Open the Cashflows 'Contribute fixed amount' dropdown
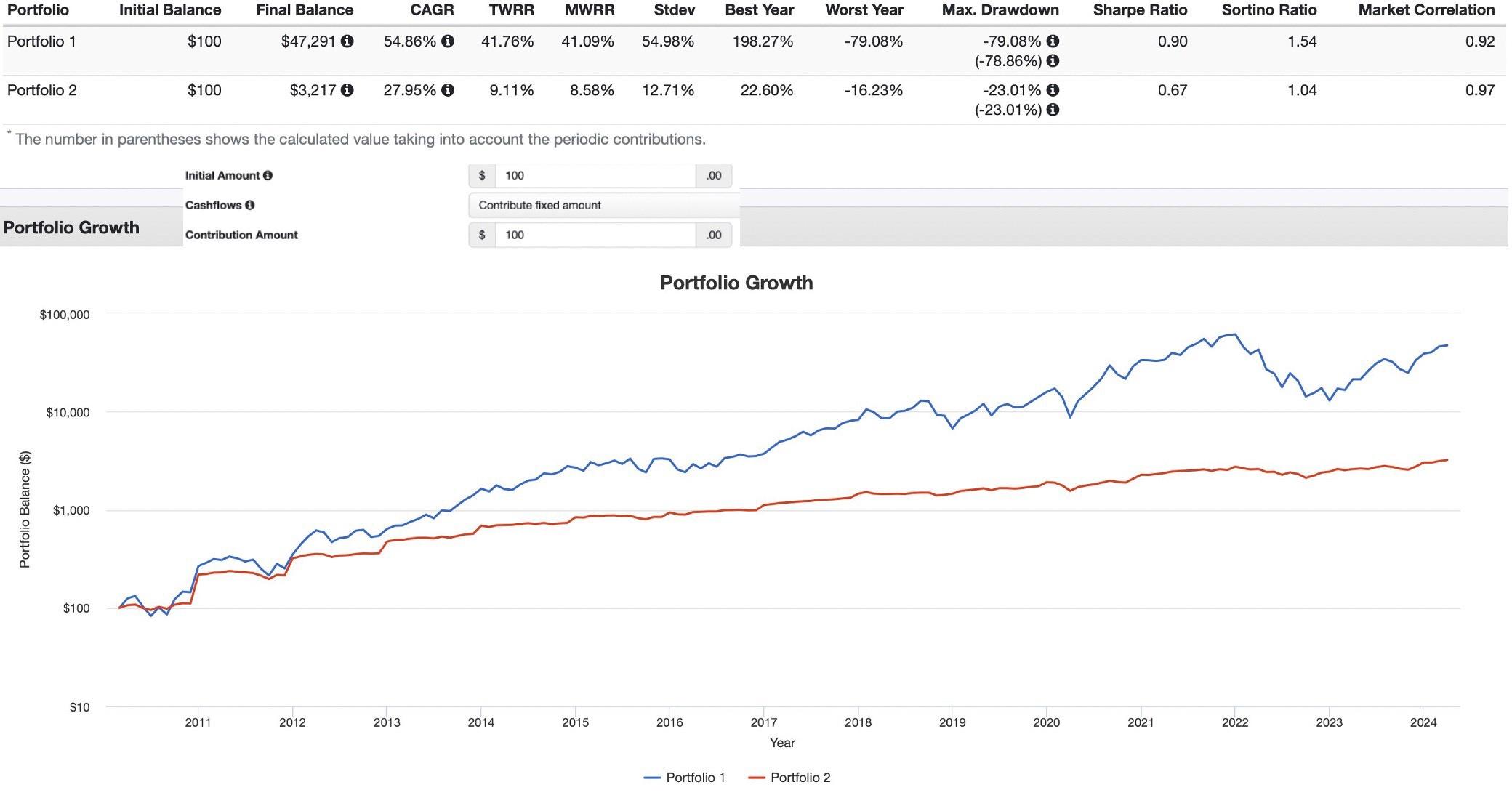Viewport: 1512px width, 798px height. 603,205
